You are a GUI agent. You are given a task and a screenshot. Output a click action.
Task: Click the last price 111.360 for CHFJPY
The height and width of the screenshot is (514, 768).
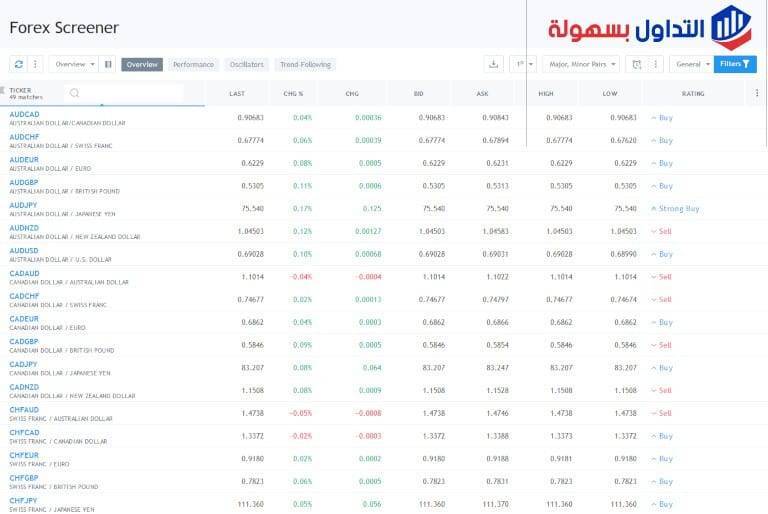(x=250, y=504)
